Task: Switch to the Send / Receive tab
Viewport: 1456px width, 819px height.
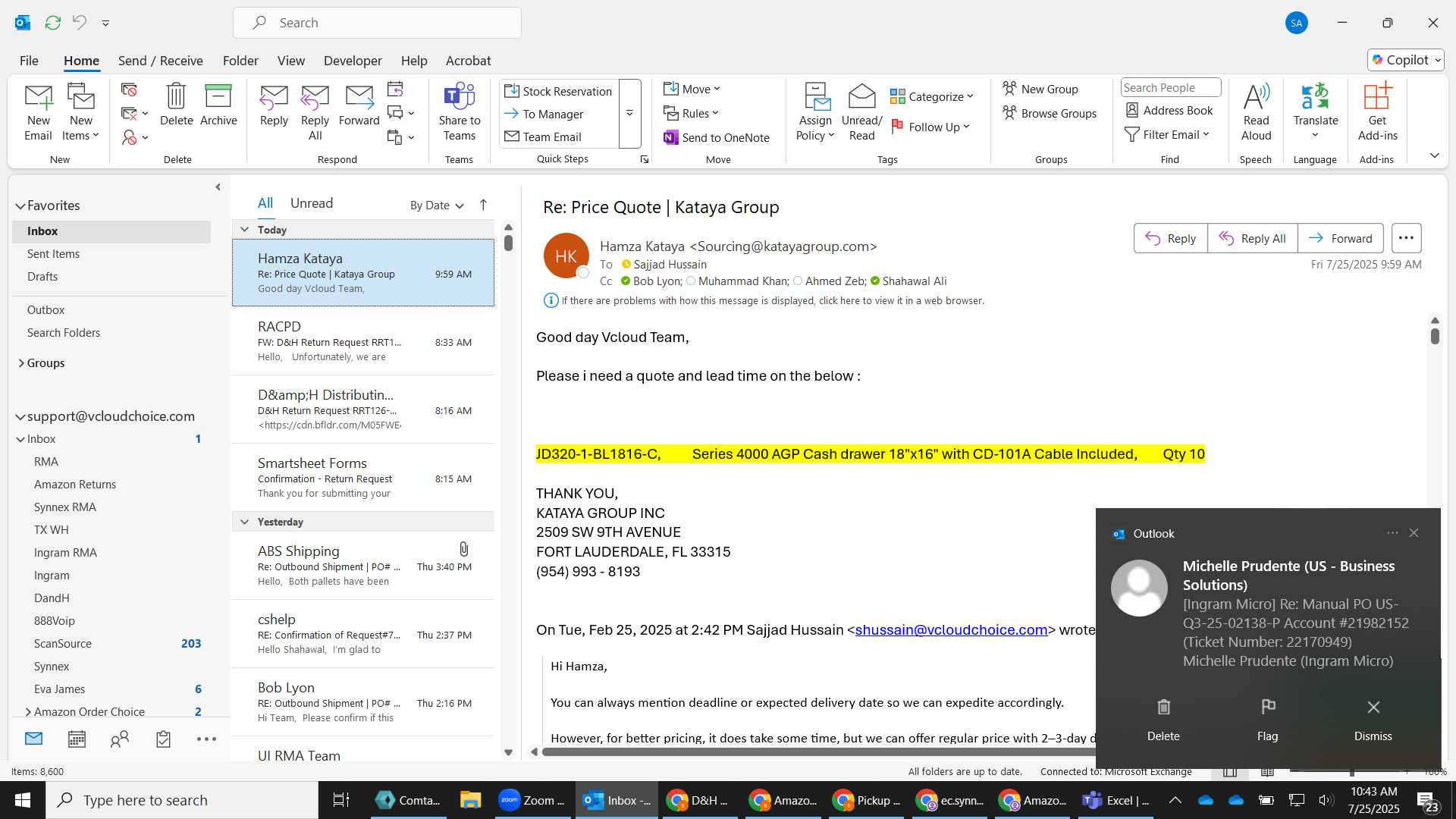Action: 160,61
